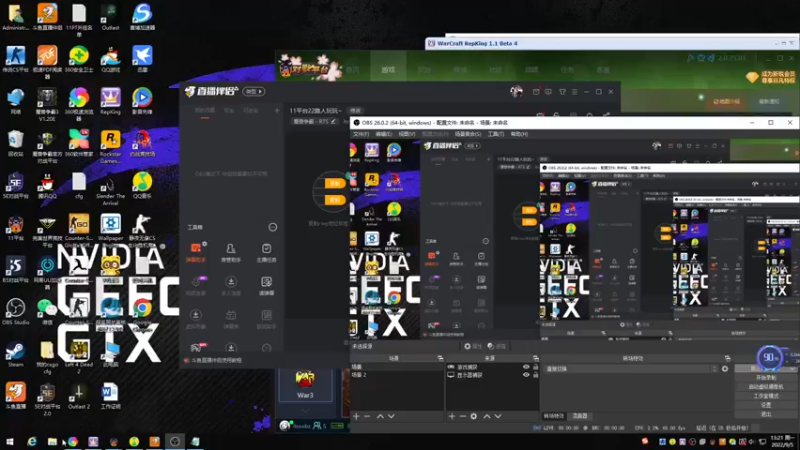Expand chevron below War3 game tile
Viewport: 800px width, 450px height.
(305, 410)
